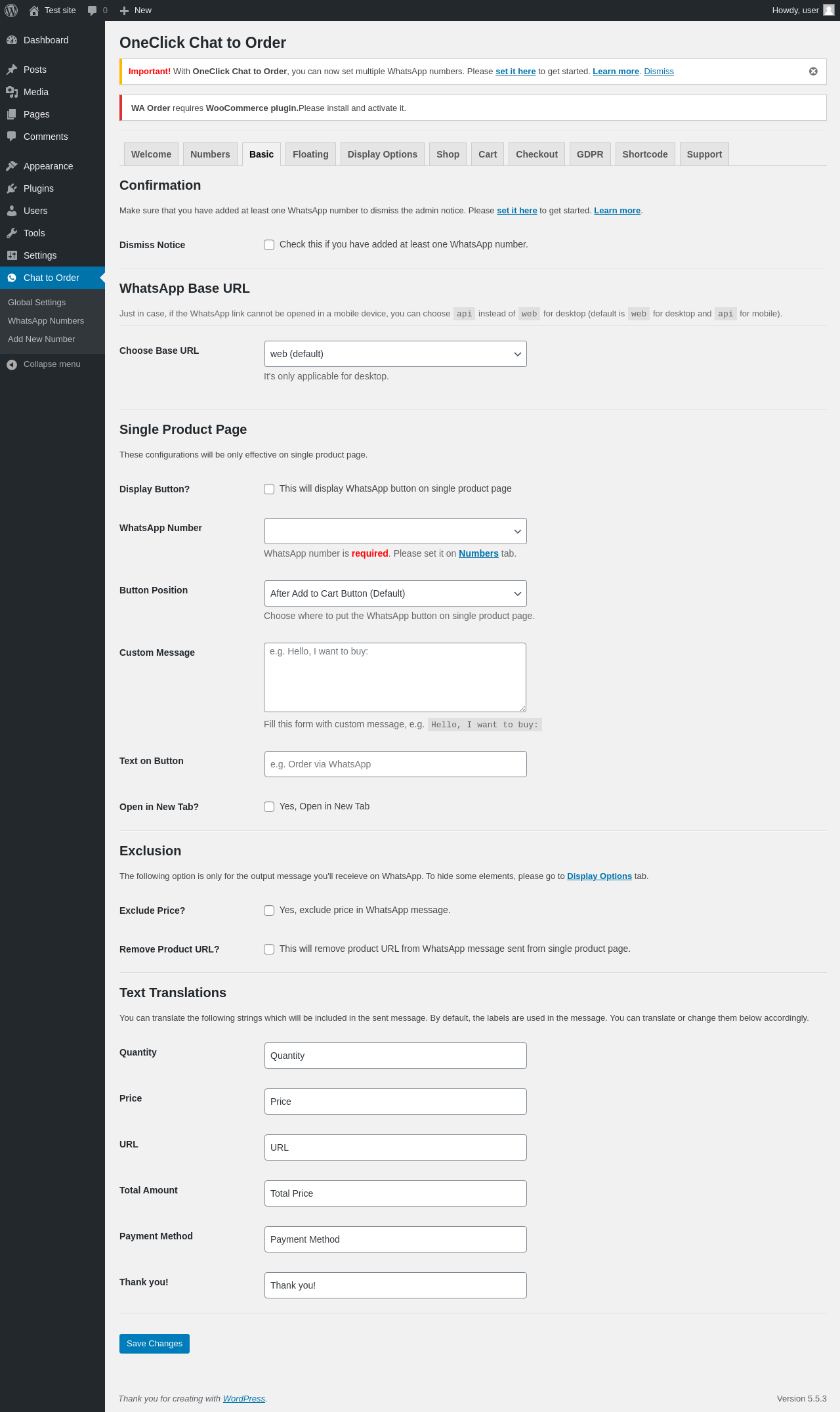Select the Basic tab
The image size is (840, 1412).
(x=262, y=154)
